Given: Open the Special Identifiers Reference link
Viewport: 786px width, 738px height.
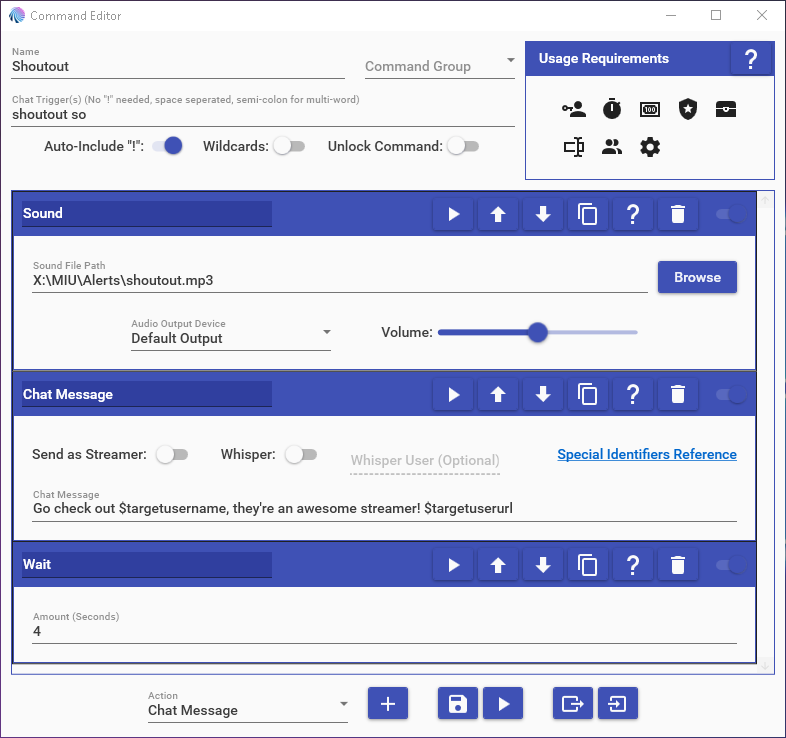Looking at the screenshot, I should click(x=647, y=454).
